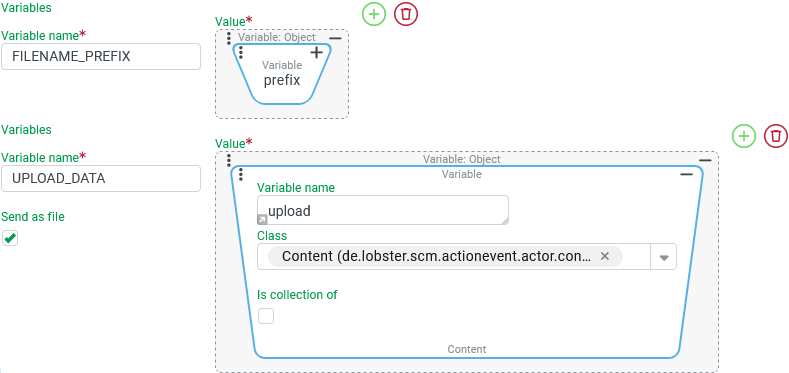Enable the Is collection of checkbox
The height and width of the screenshot is (373, 789).
(266, 316)
